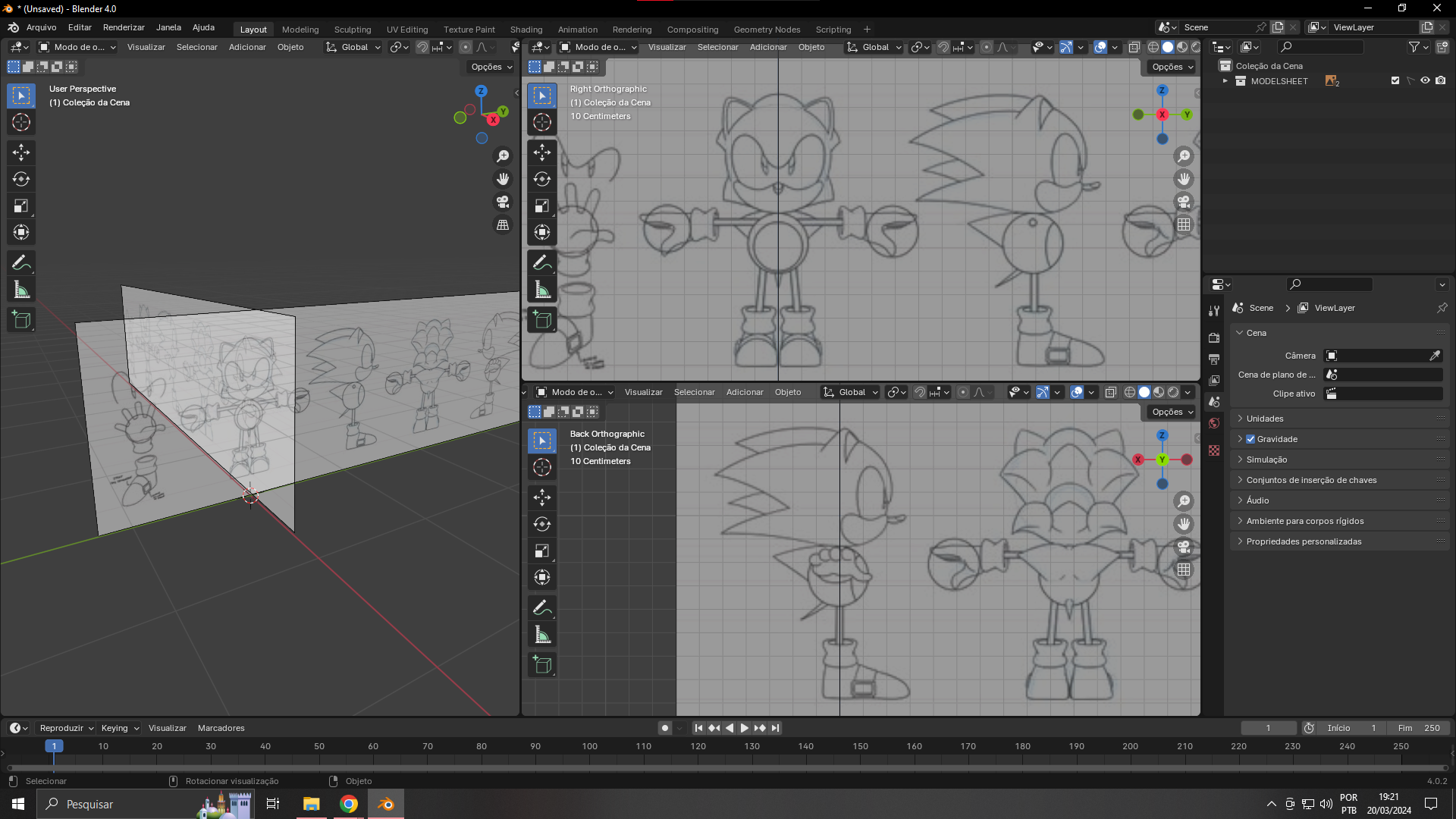1456x819 pixels.
Task: Toggle camera view in left viewport
Action: click(x=503, y=202)
